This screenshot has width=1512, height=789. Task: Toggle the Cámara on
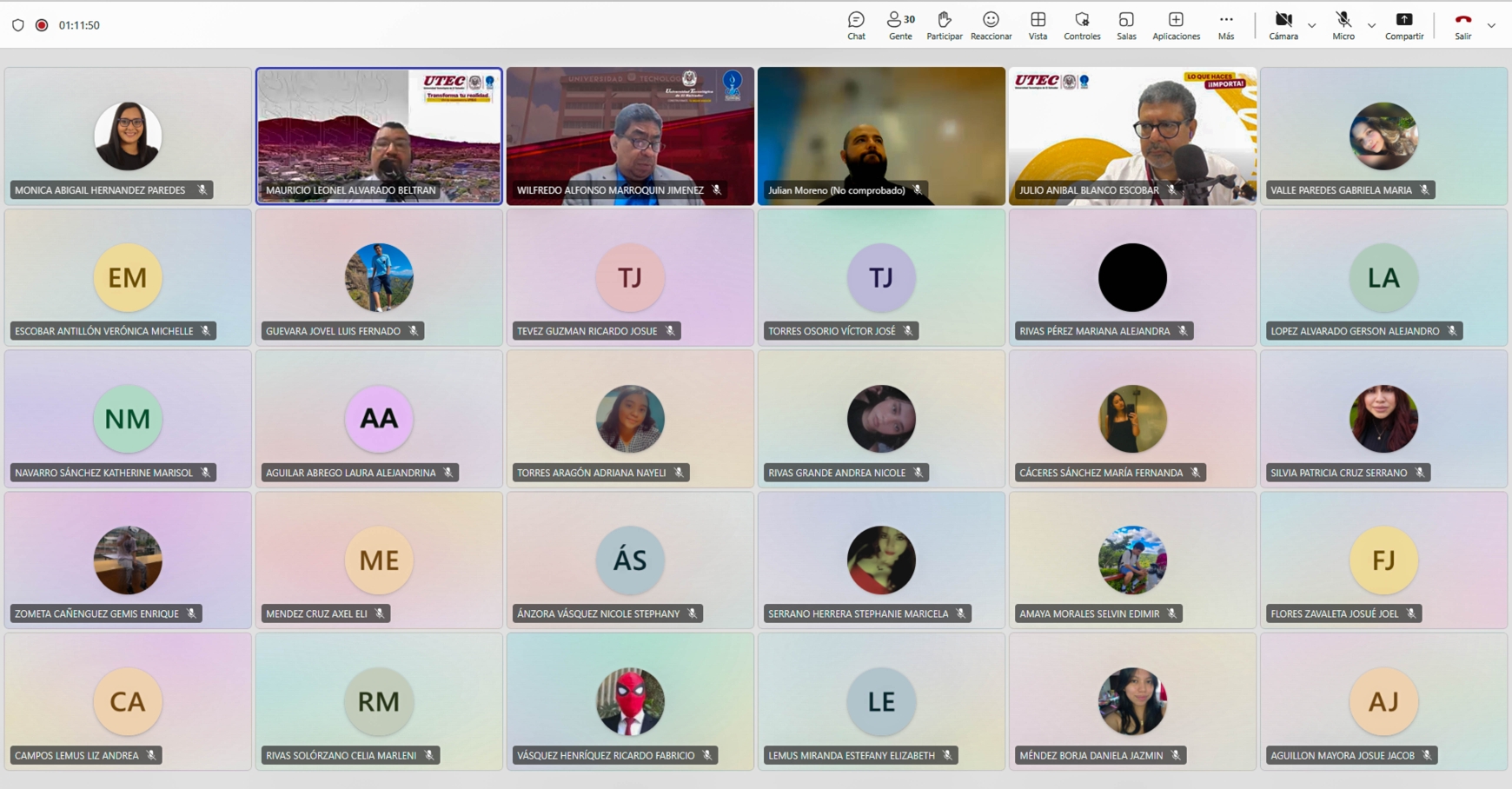point(1283,25)
